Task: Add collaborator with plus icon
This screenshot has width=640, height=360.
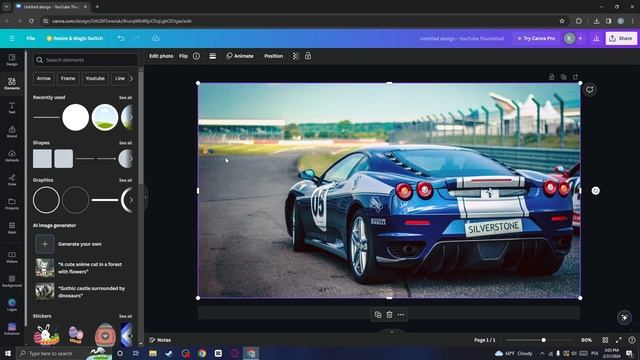Action: (580, 38)
